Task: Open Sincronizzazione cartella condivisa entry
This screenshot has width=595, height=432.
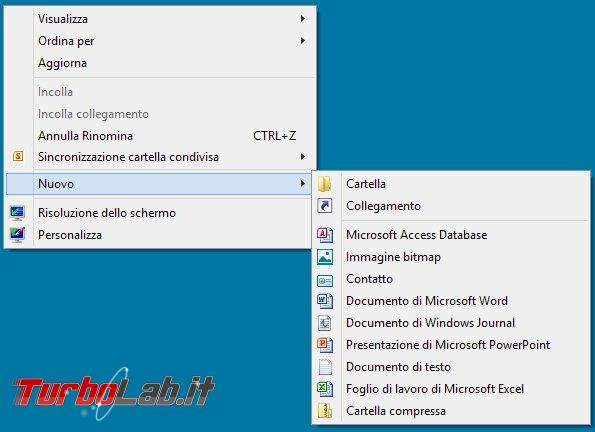Action: point(159,157)
